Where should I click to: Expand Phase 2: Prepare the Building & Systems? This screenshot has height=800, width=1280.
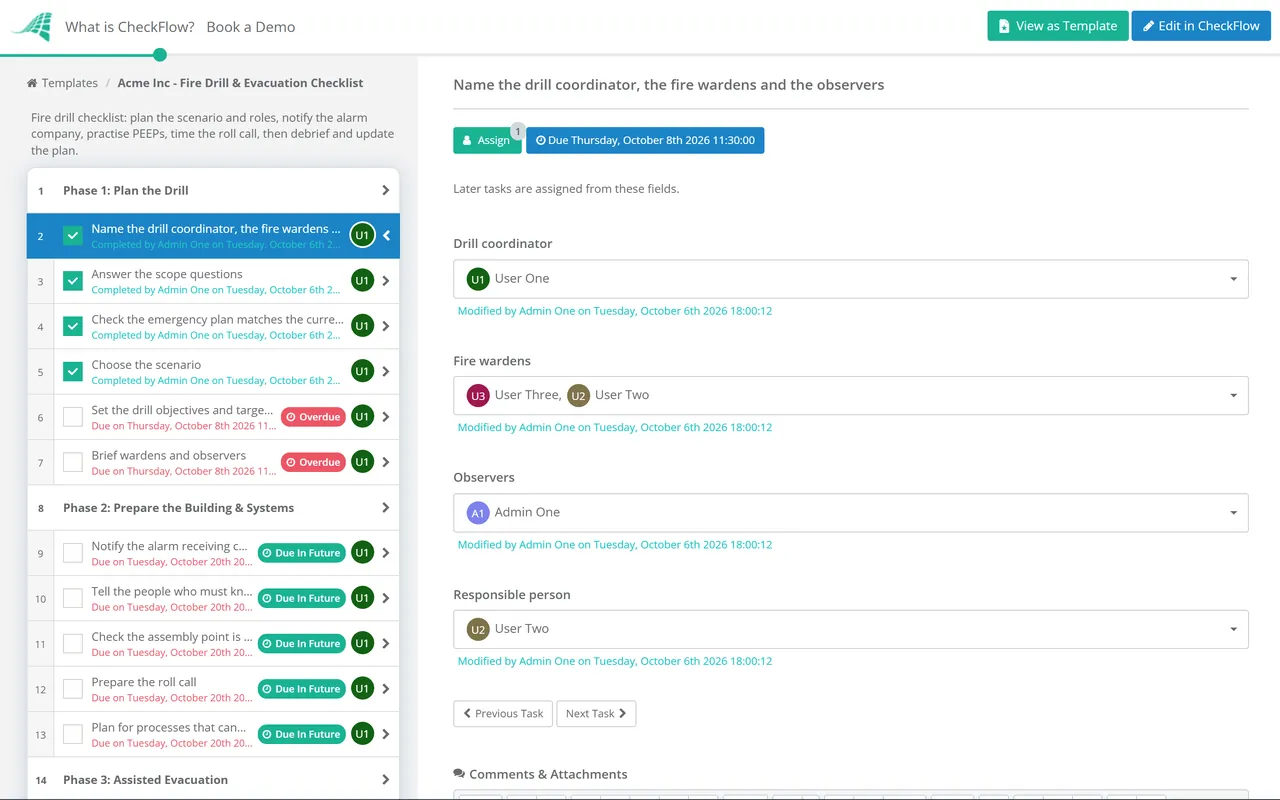(386, 508)
